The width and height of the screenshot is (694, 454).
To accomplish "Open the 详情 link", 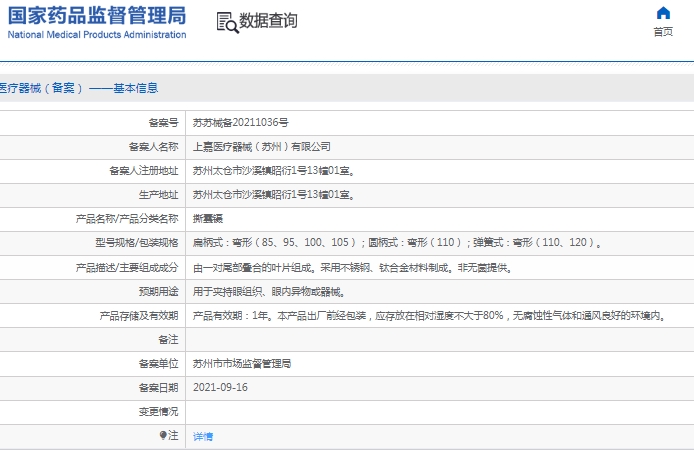I will (x=203, y=436).
